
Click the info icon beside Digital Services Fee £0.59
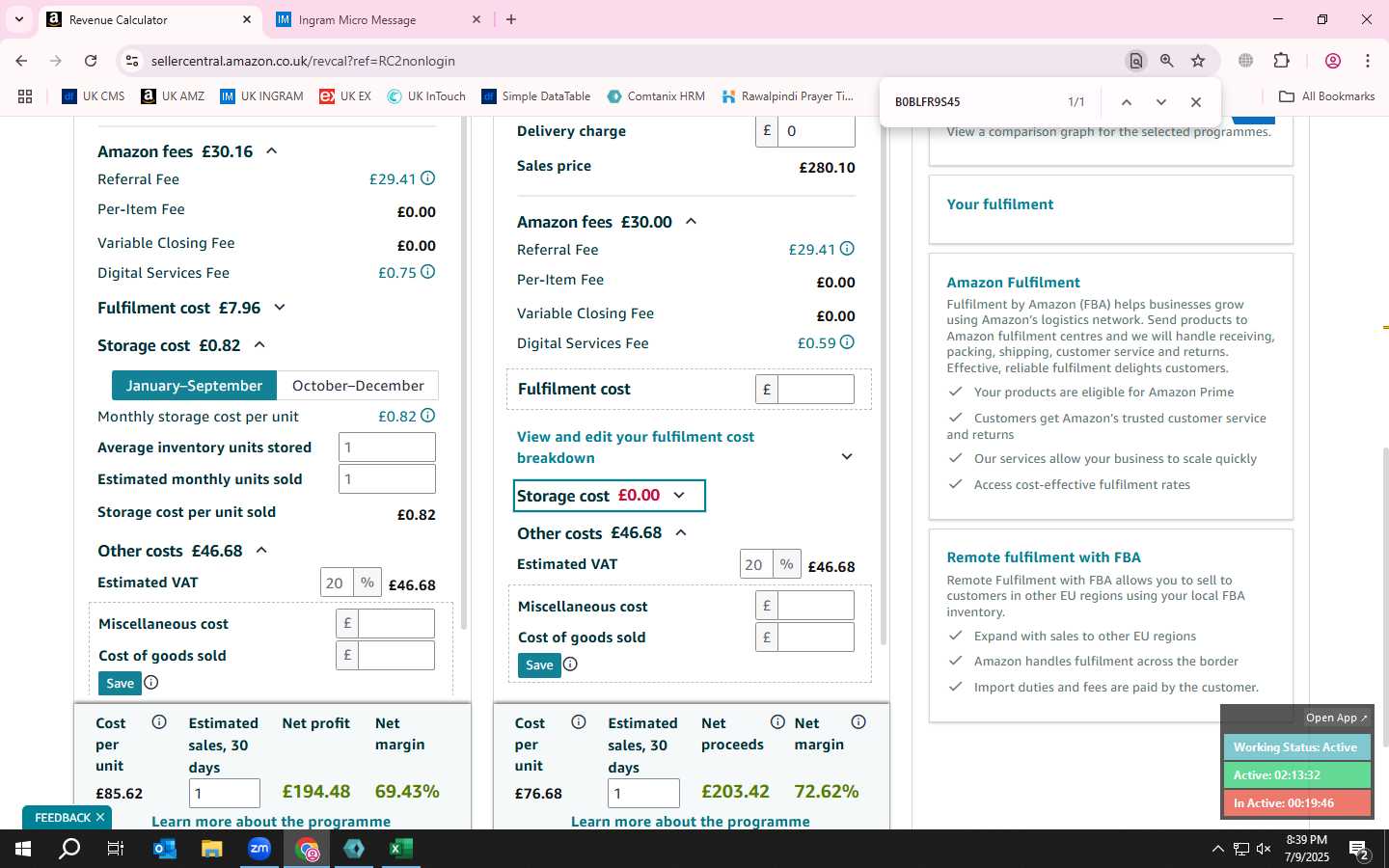(x=847, y=342)
